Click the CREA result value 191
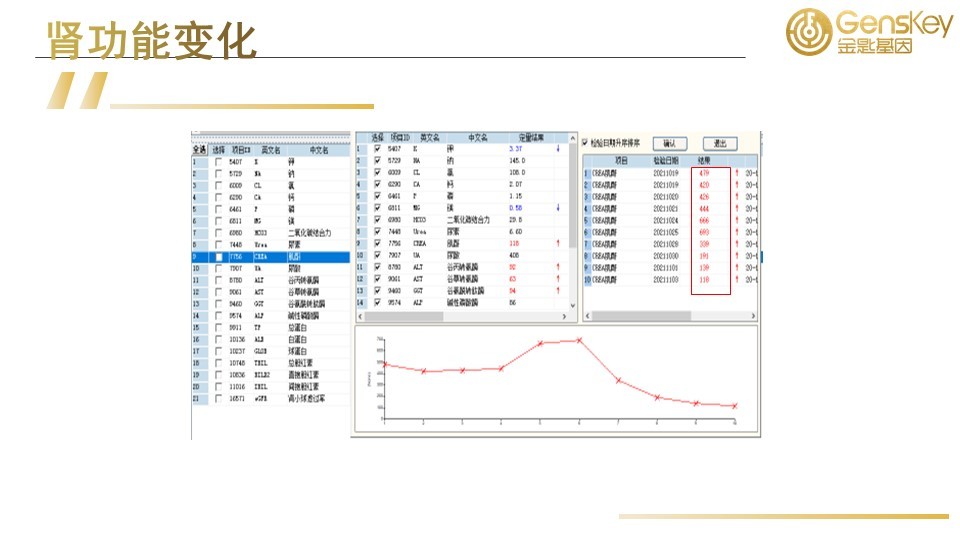This screenshot has height=540, width=960. pyautogui.click(x=704, y=256)
